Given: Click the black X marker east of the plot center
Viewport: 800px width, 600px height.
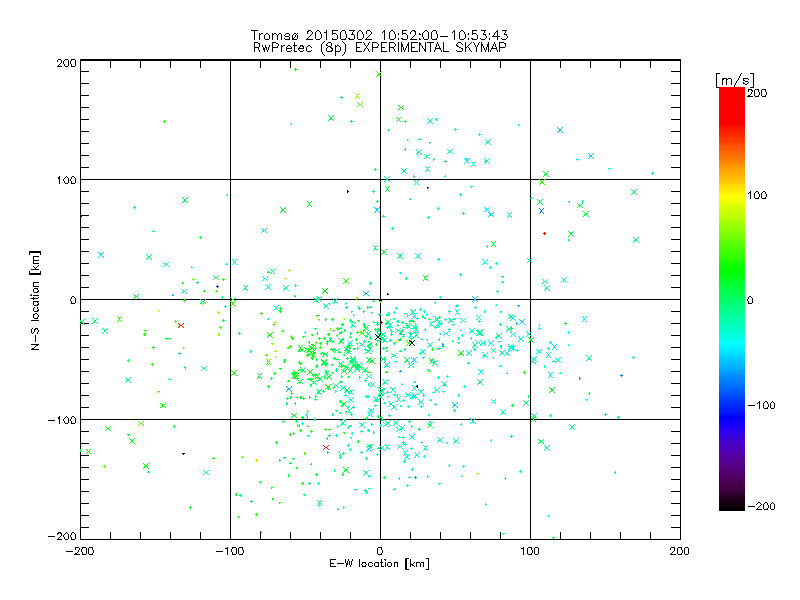Looking at the screenshot, I should pyautogui.click(x=412, y=343).
